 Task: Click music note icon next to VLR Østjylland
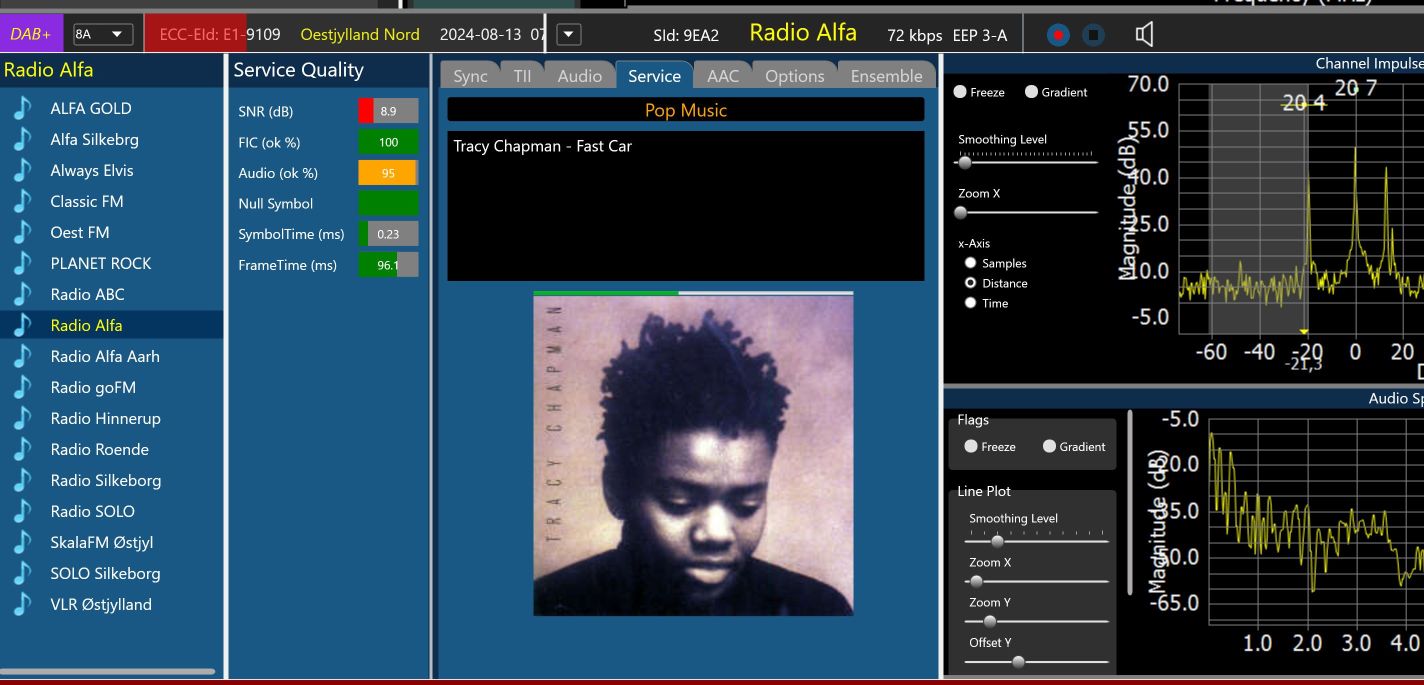point(22,604)
